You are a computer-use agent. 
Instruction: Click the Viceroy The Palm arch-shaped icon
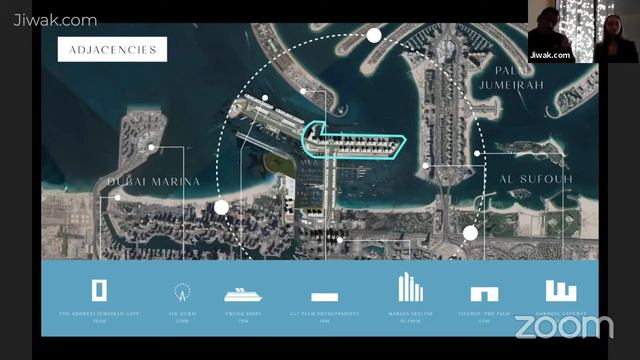484,294
